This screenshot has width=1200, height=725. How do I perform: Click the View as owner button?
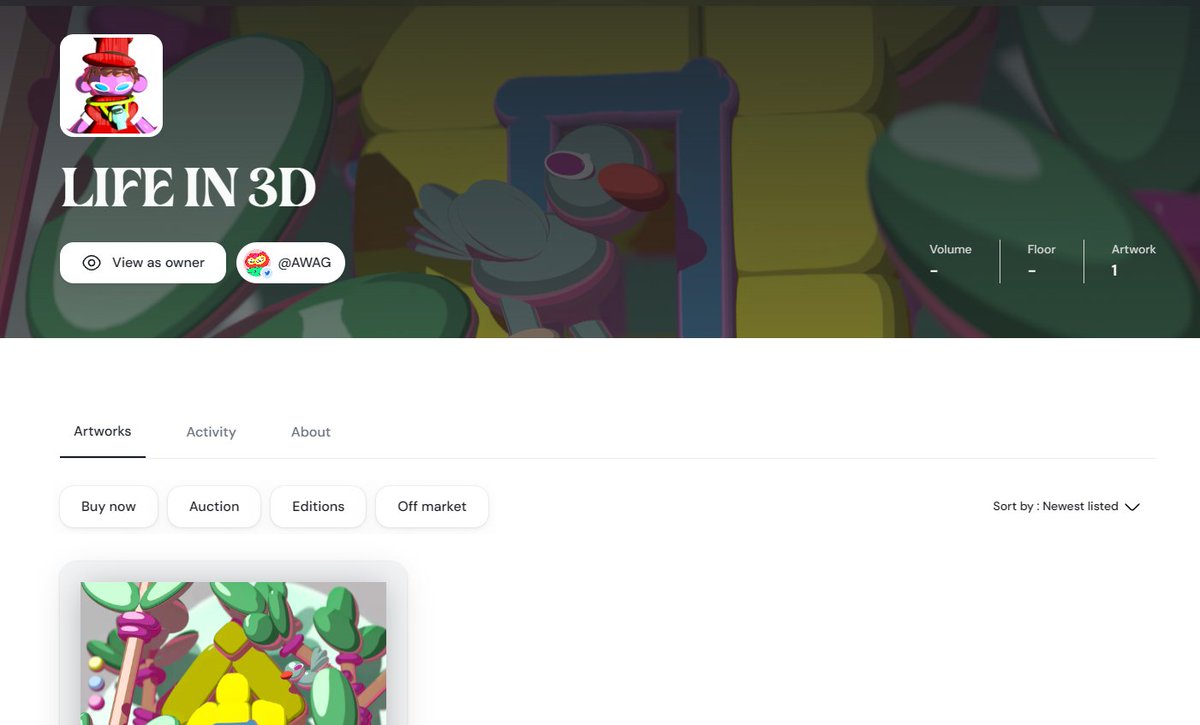pos(143,263)
